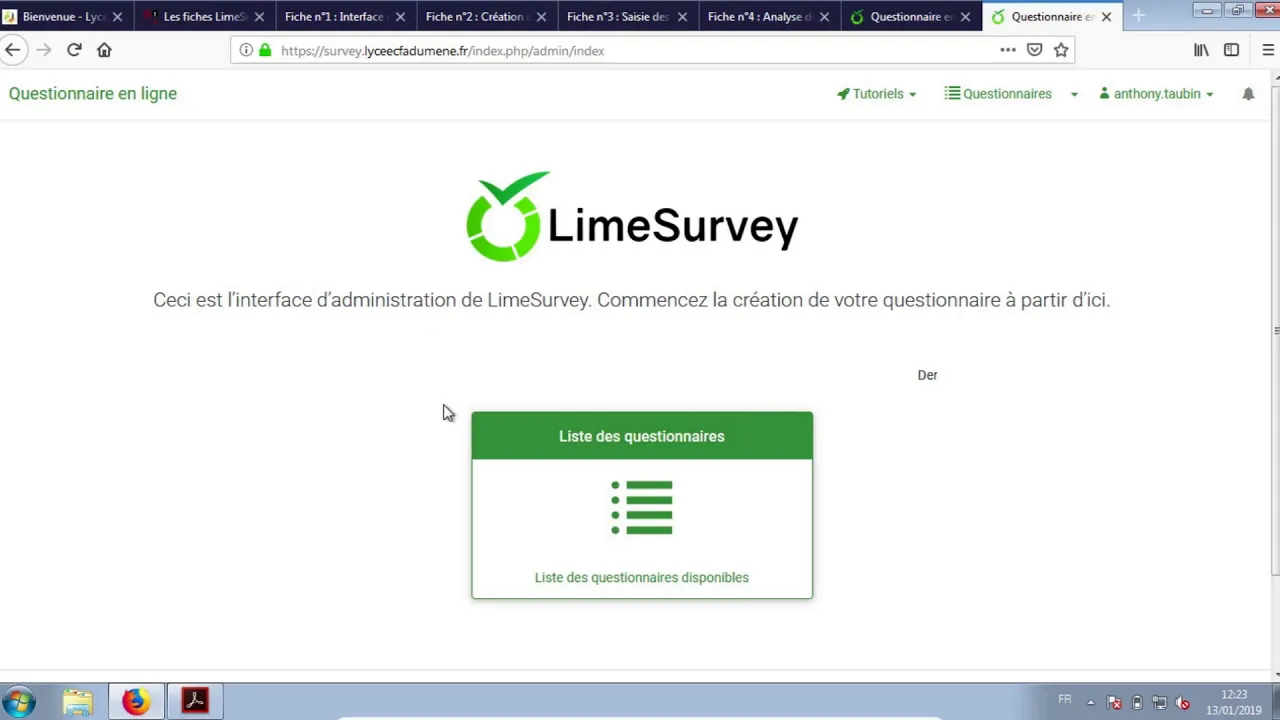Open the Firefox Library icon
This screenshot has height=720, width=1280.
(1202, 50)
